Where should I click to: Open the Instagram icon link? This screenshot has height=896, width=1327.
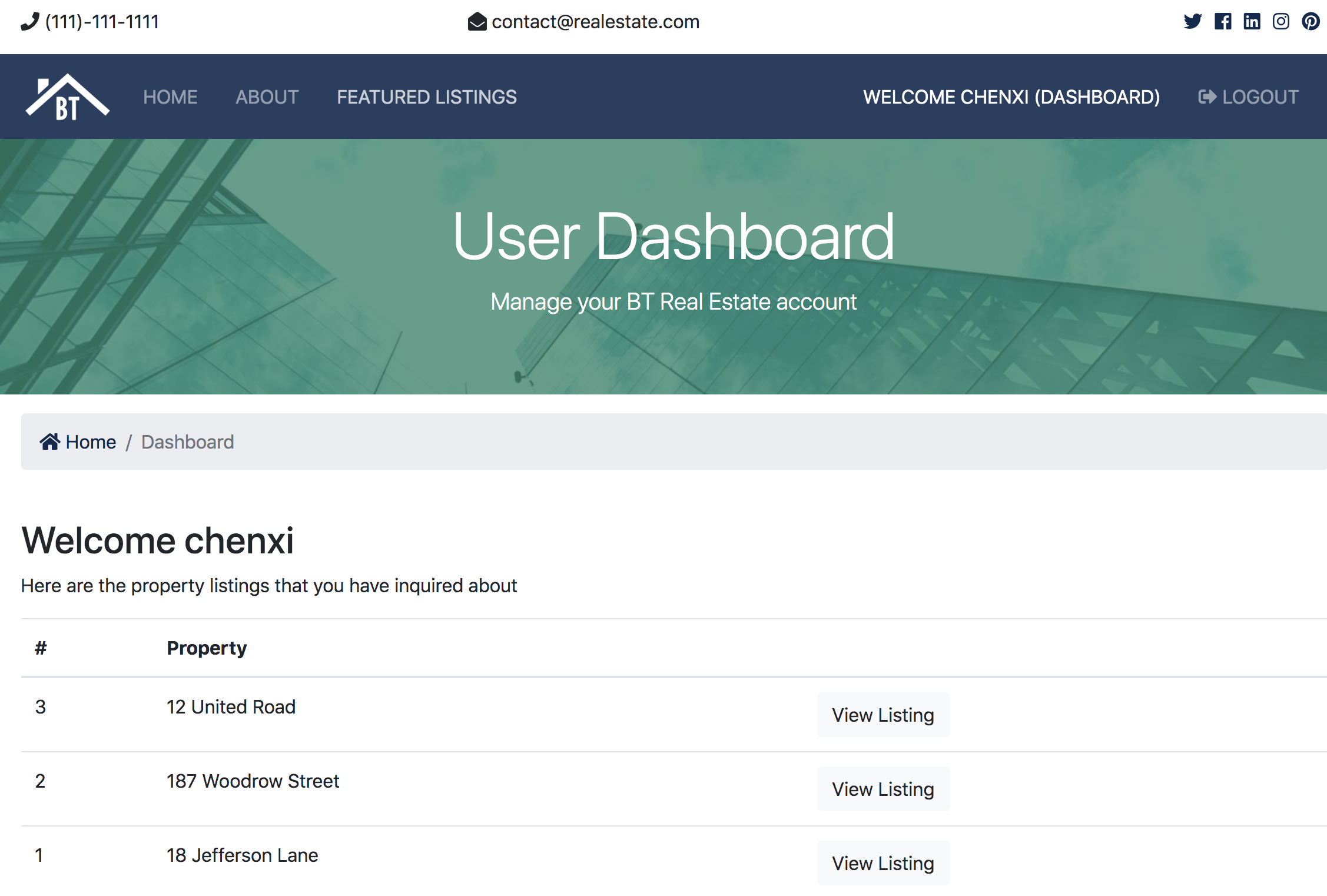(1281, 22)
